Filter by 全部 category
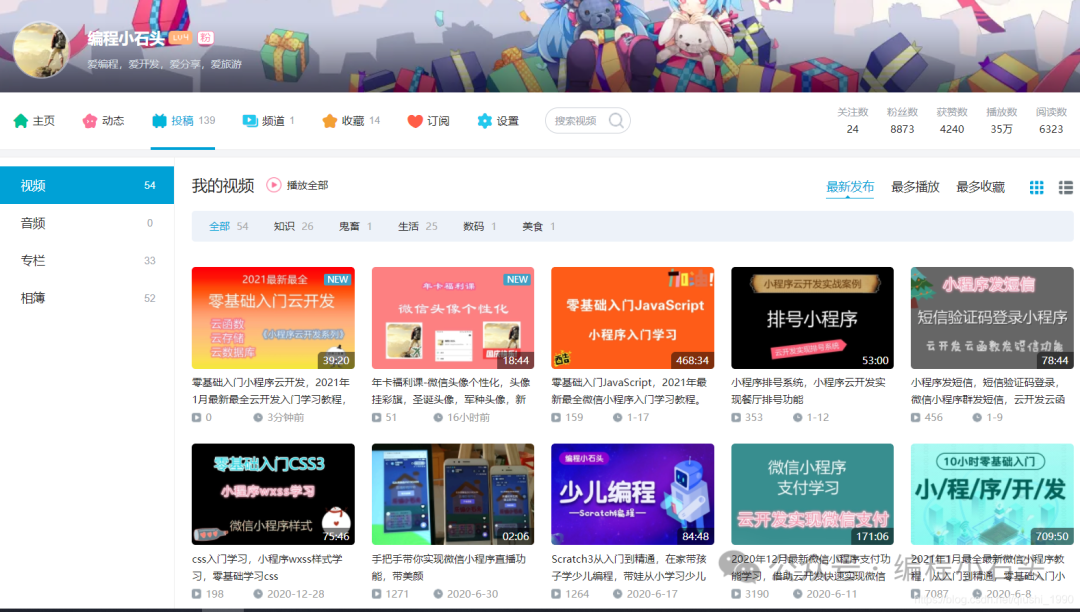This screenshot has height=612, width=1080. (x=228, y=226)
